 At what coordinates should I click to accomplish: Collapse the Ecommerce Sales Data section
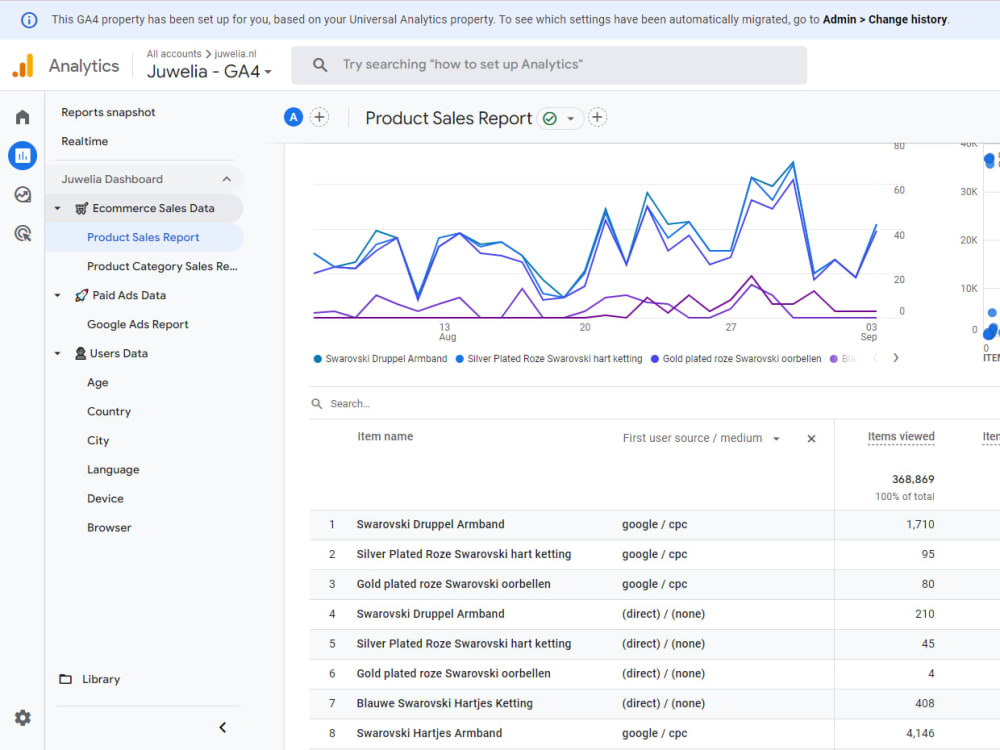click(58, 208)
